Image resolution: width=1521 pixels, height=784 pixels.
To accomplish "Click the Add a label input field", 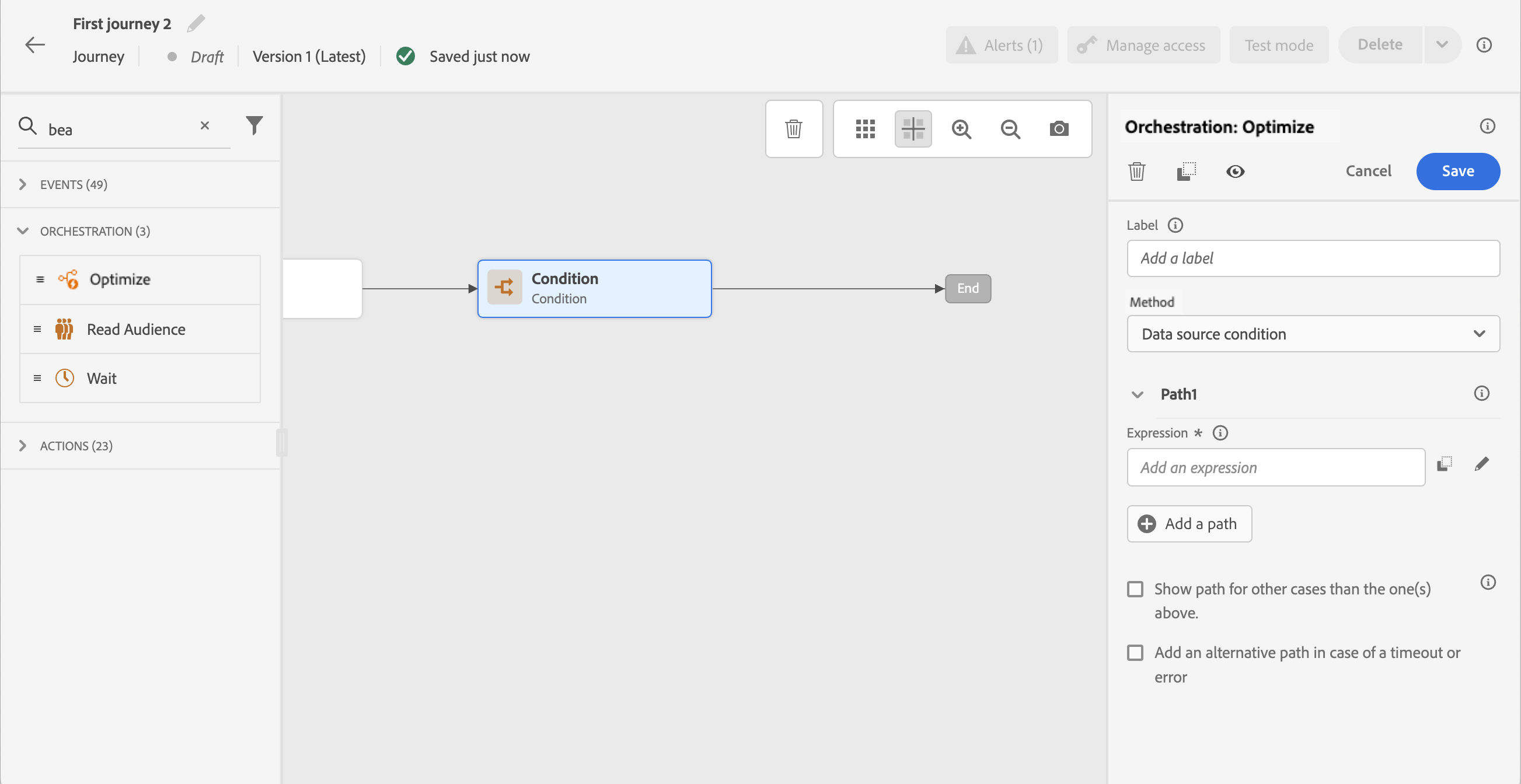I will (1313, 258).
